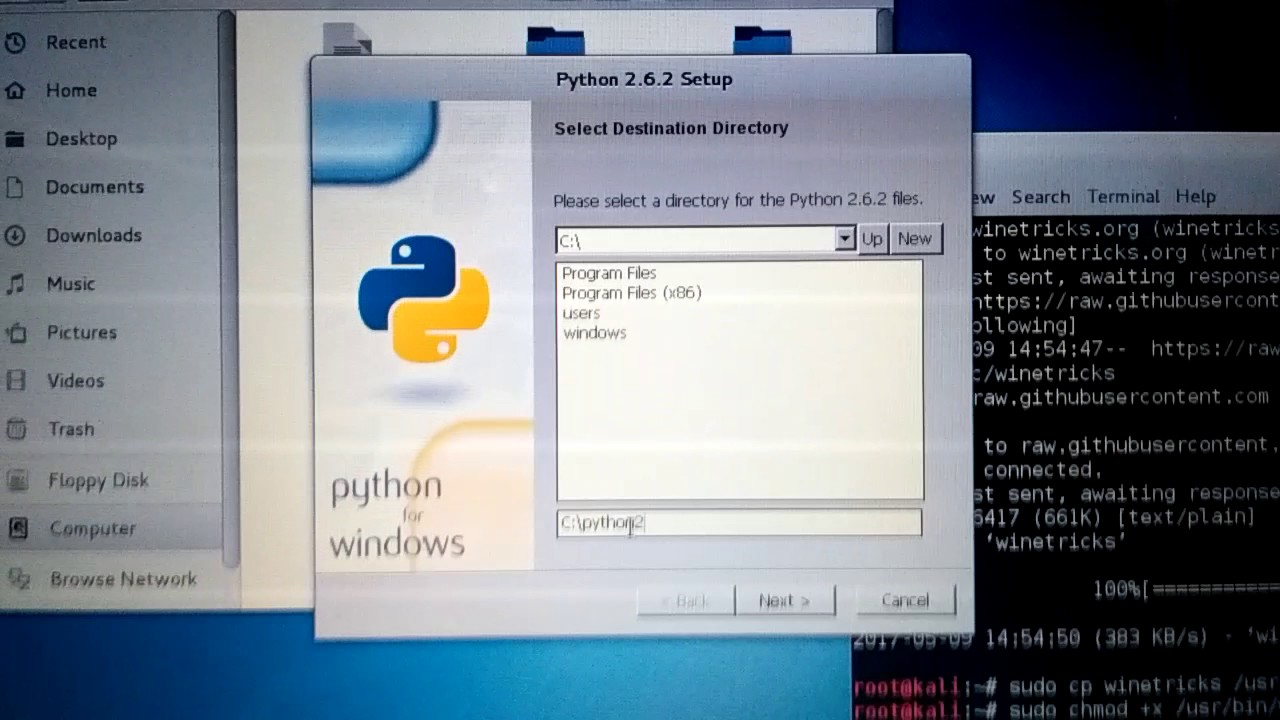The image size is (1280, 720).
Task: Click Next in Python setup
Action: coord(784,601)
